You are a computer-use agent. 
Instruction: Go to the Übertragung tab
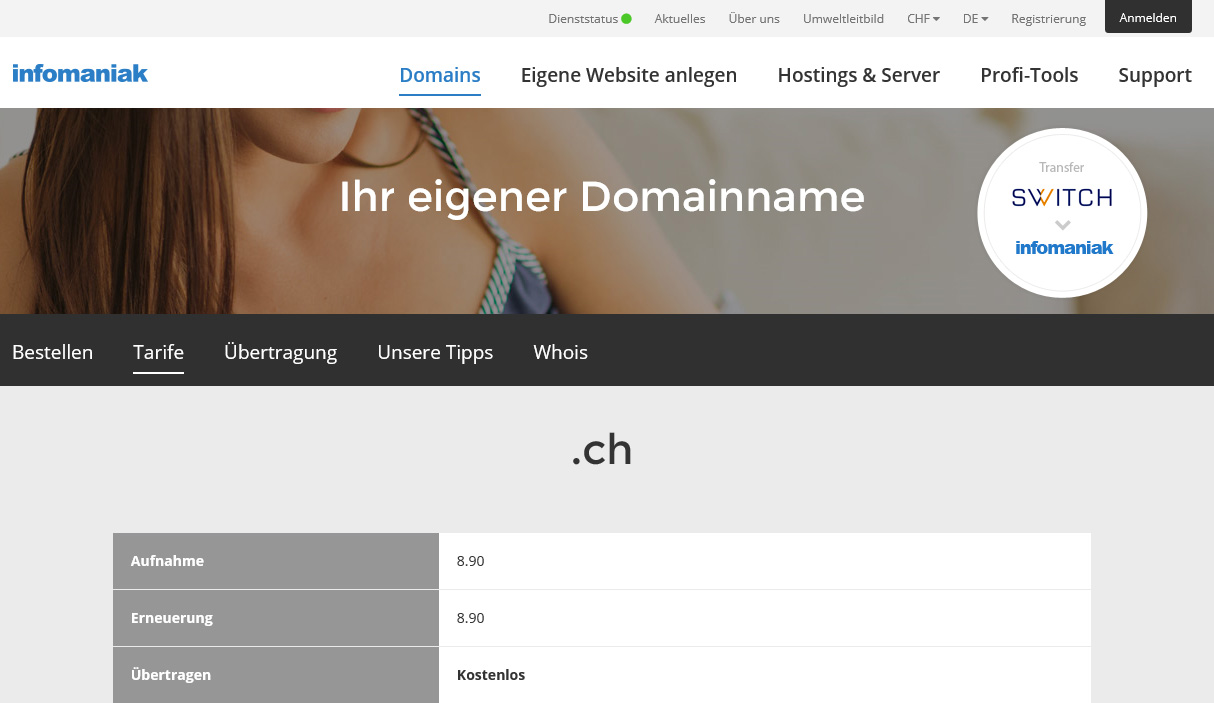[x=280, y=352]
